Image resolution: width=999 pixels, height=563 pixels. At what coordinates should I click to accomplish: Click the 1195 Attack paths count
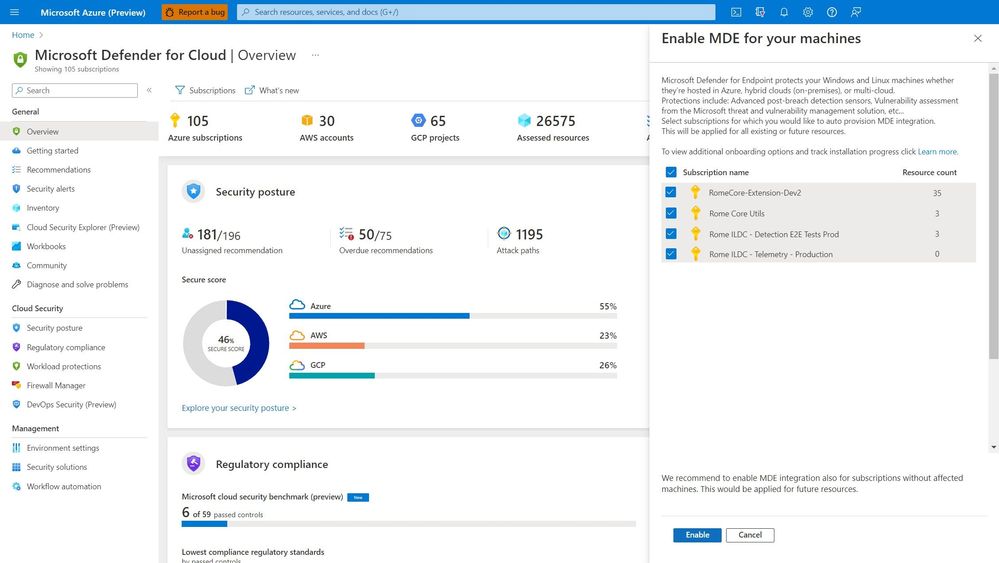click(x=529, y=234)
